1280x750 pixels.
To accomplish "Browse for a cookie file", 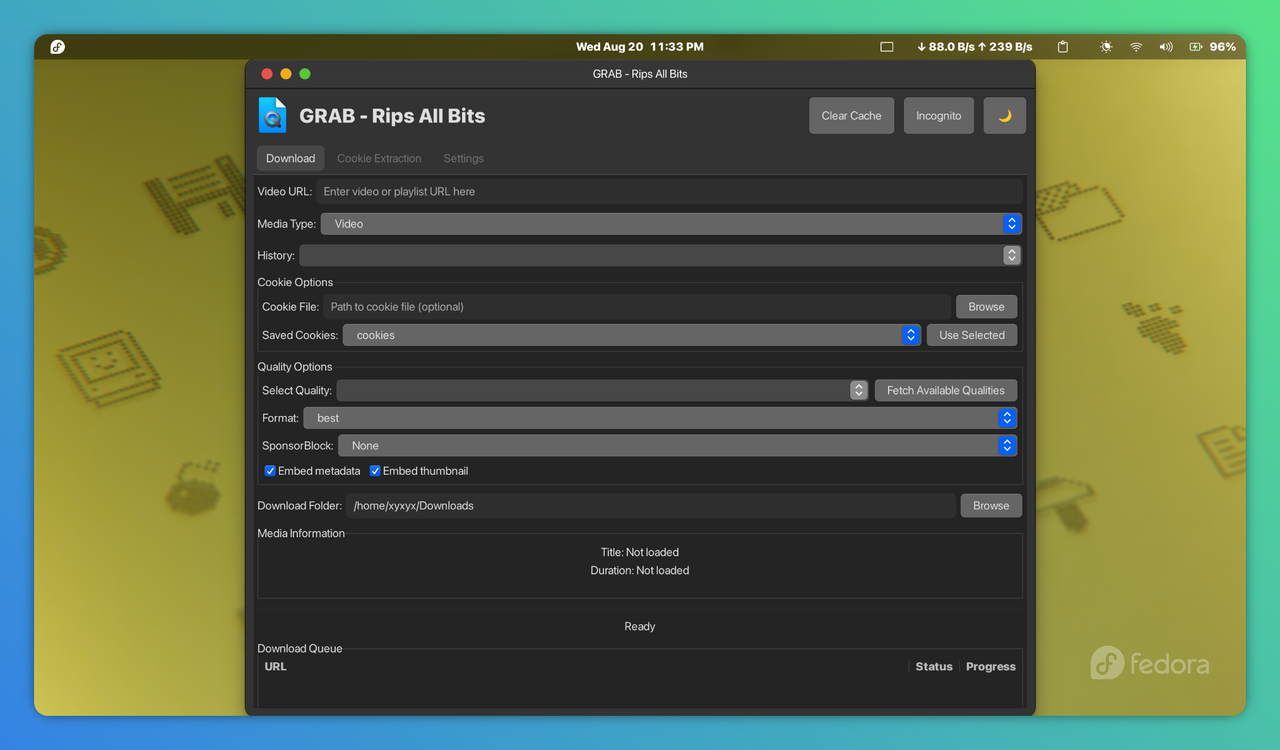I will click(x=986, y=306).
